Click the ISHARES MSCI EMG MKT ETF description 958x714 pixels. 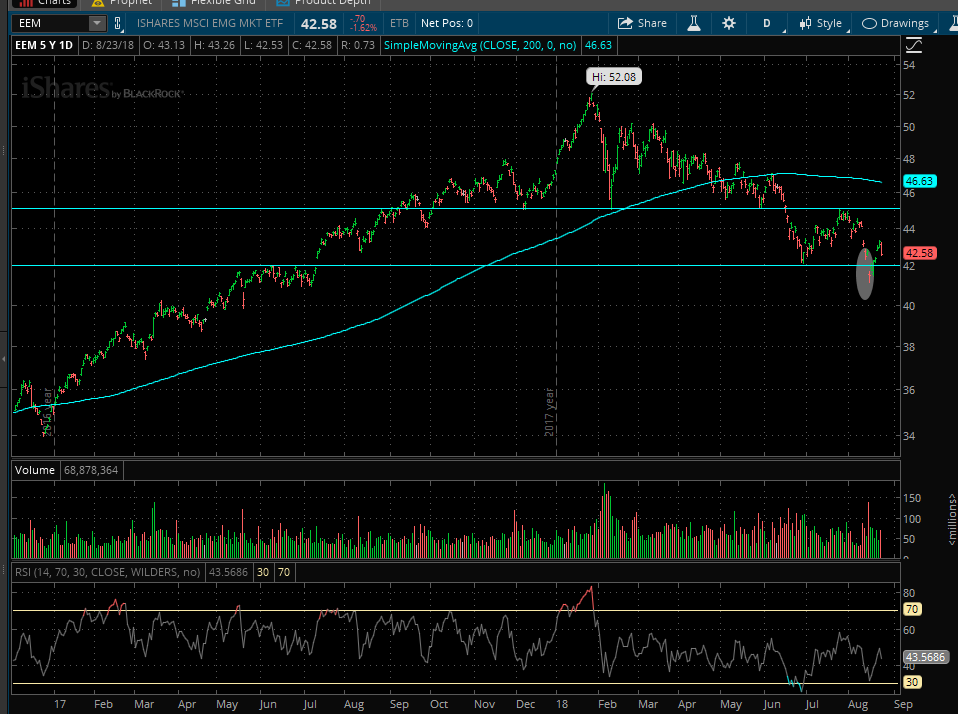click(210, 23)
